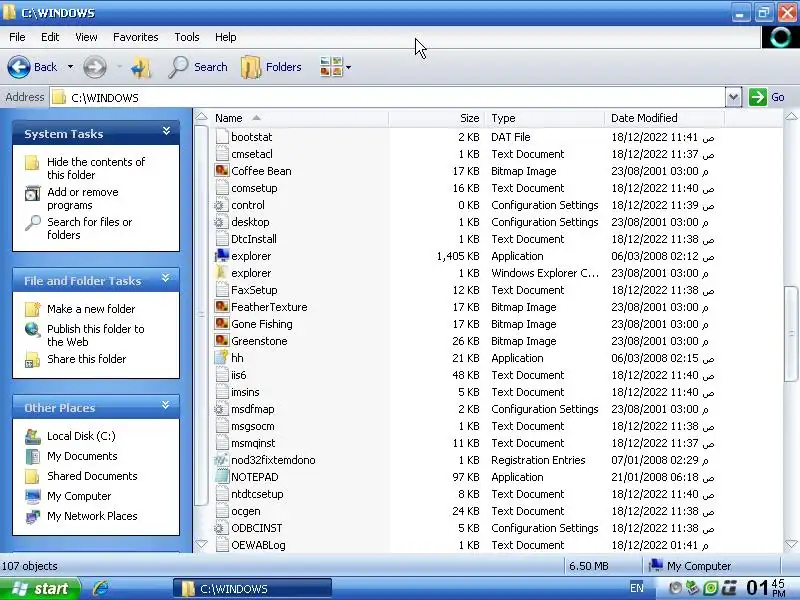
Task: Select the file named OEWABLog
Action: tap(258, 545)
